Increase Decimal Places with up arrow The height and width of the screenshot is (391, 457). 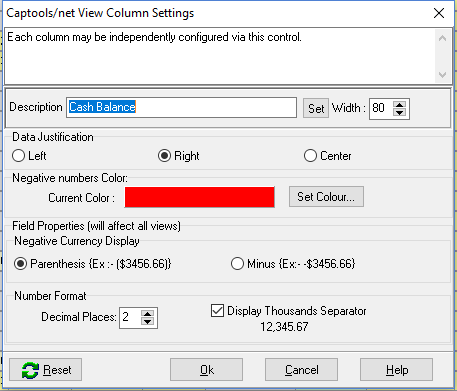tap(147, 314)
